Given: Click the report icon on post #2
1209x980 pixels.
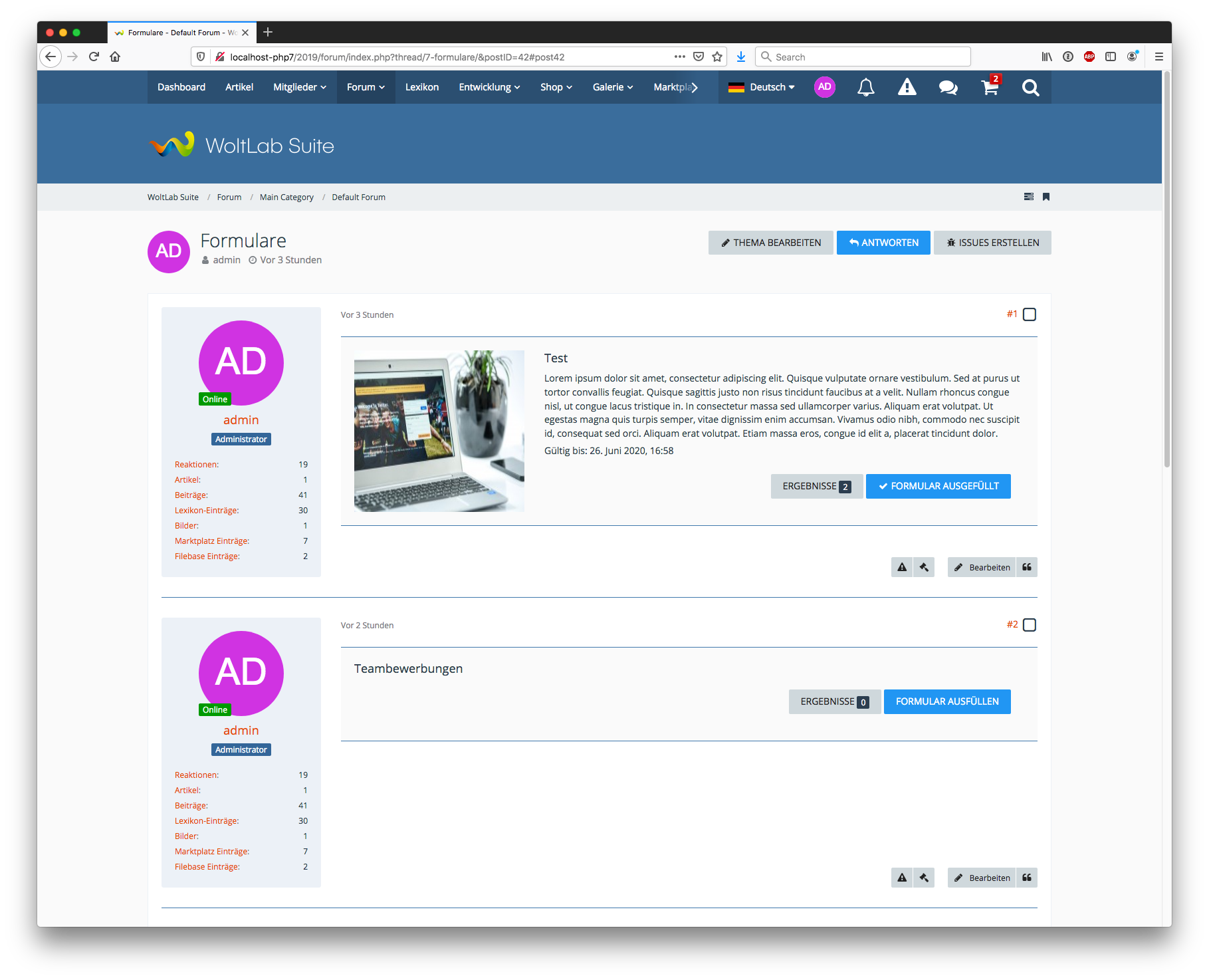Looking at the screenshot, I should 902,878.
